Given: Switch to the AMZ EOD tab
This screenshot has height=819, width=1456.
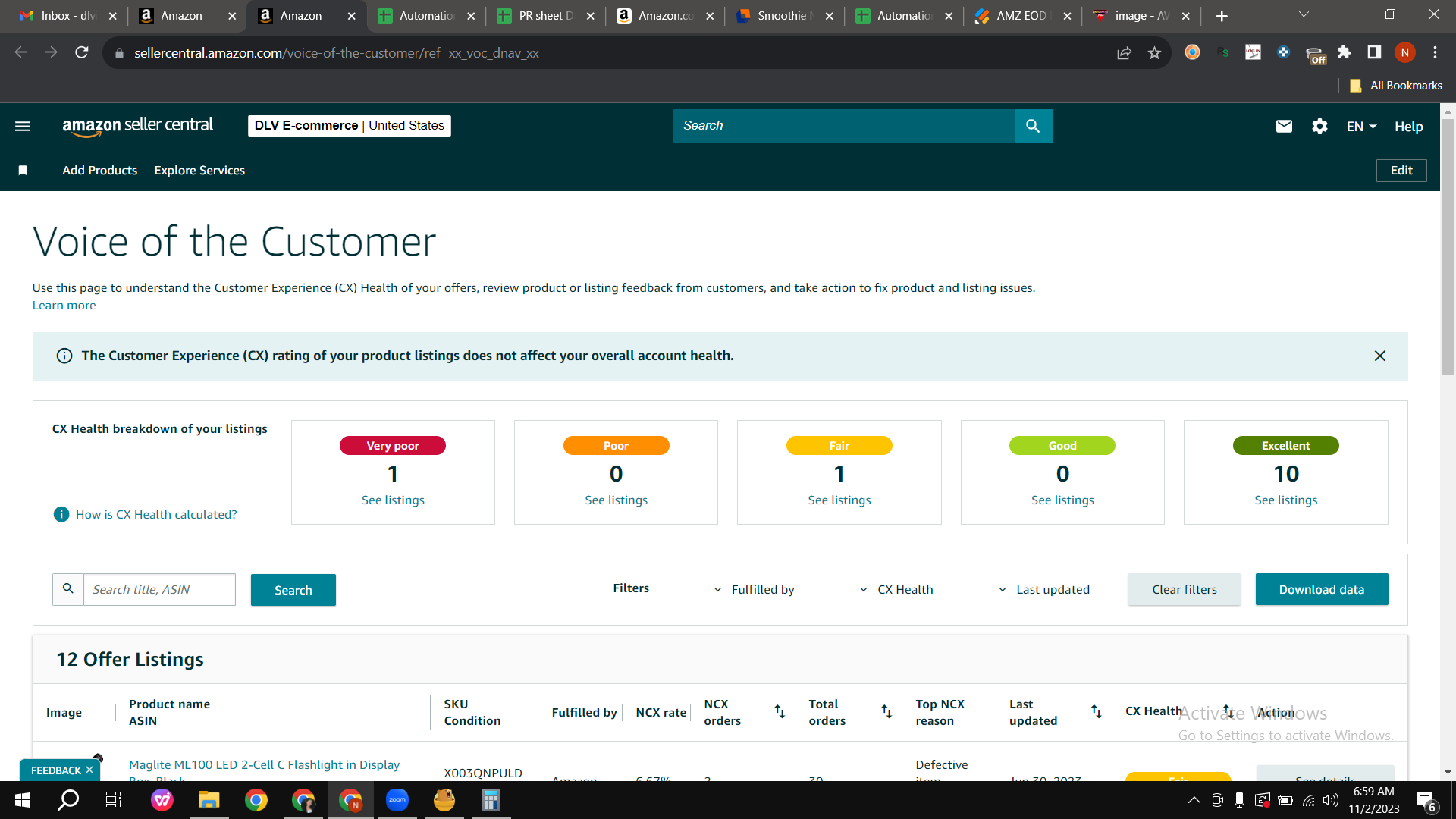Looking at the screenshot, I should click(x=1023, y=16).
